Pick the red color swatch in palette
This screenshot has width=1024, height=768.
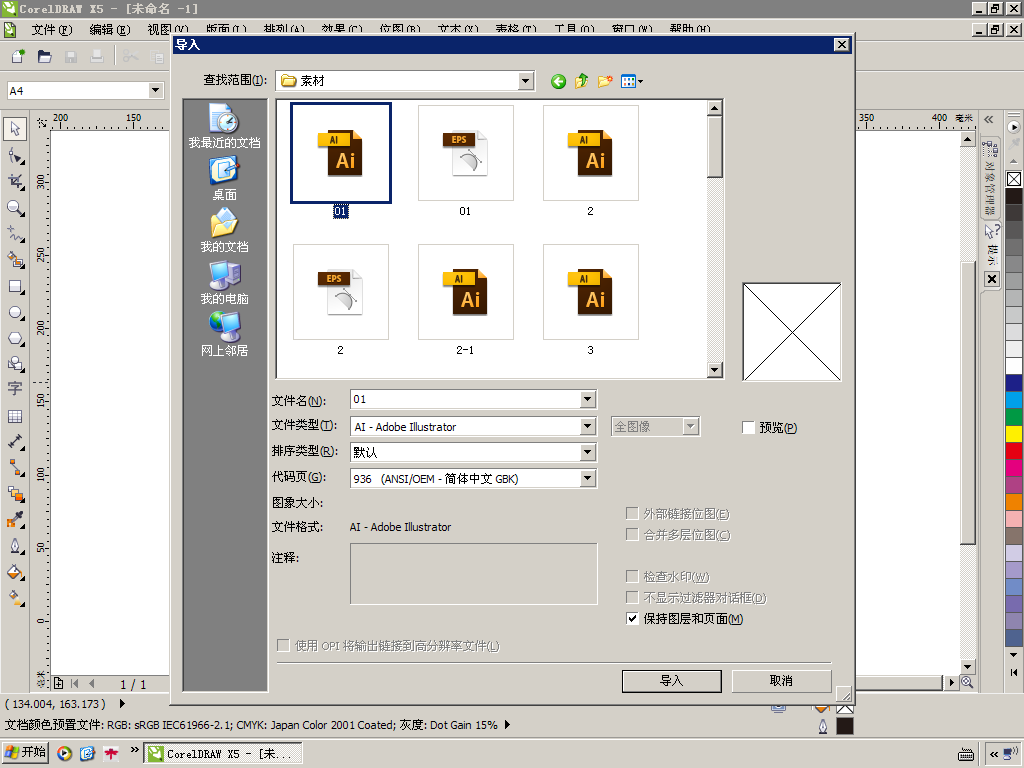point(1014,451)
